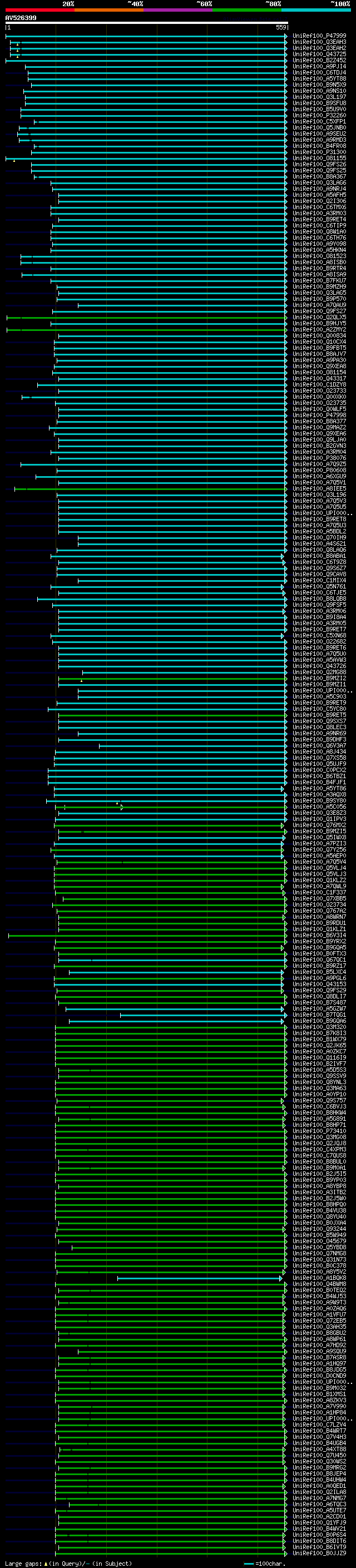Select the UniRef100_C1F337 label
356x1568 pixels.
pos(319,892)
